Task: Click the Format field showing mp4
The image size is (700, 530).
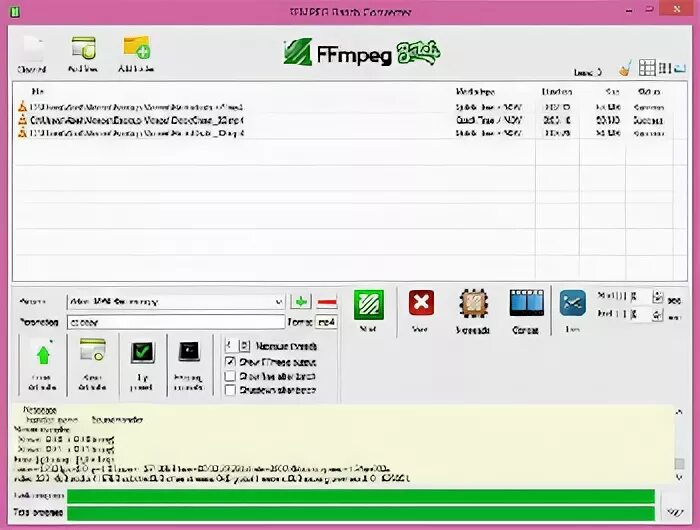Action: (326, 322)
